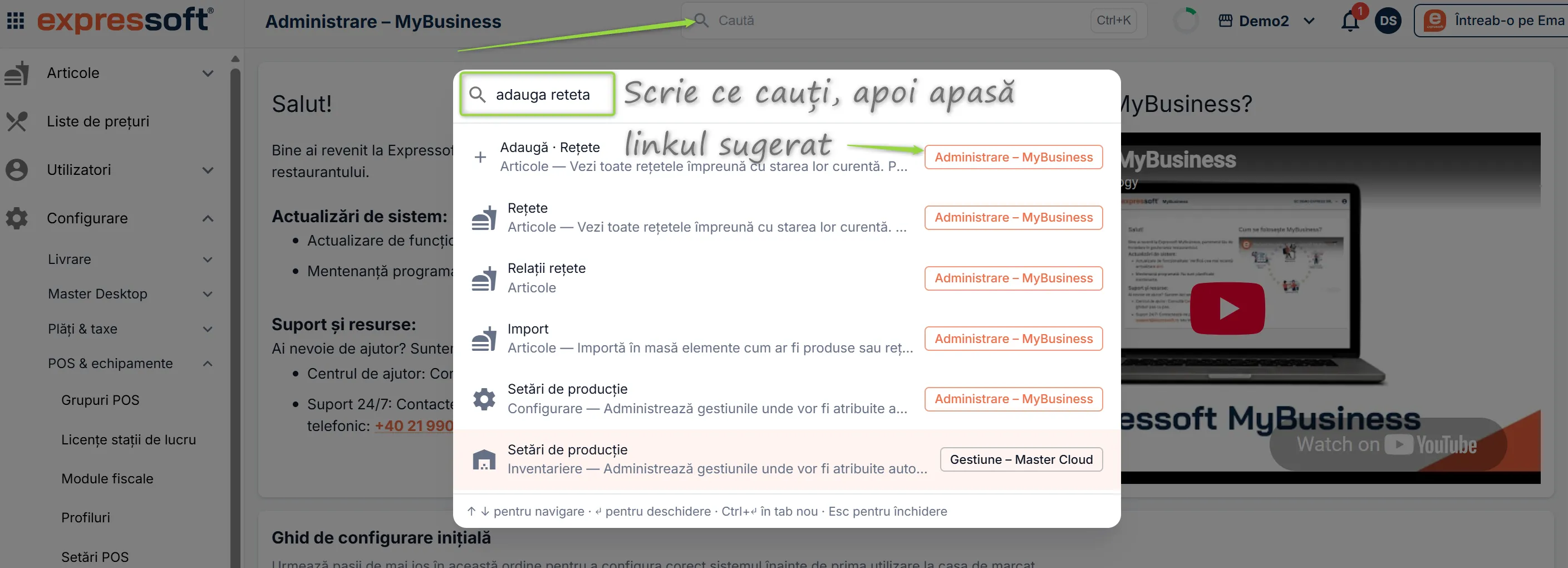
Task: Click the magnifier icon in top Caută bar
Action: [x=701, y=20]
